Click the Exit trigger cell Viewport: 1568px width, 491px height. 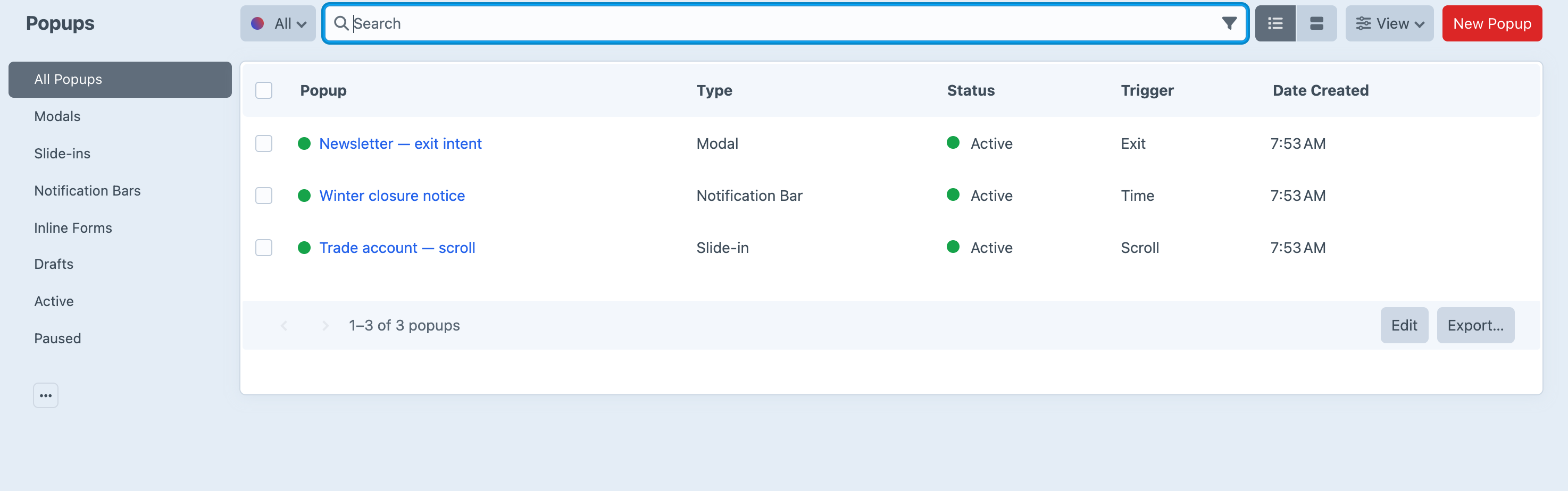1133,143
